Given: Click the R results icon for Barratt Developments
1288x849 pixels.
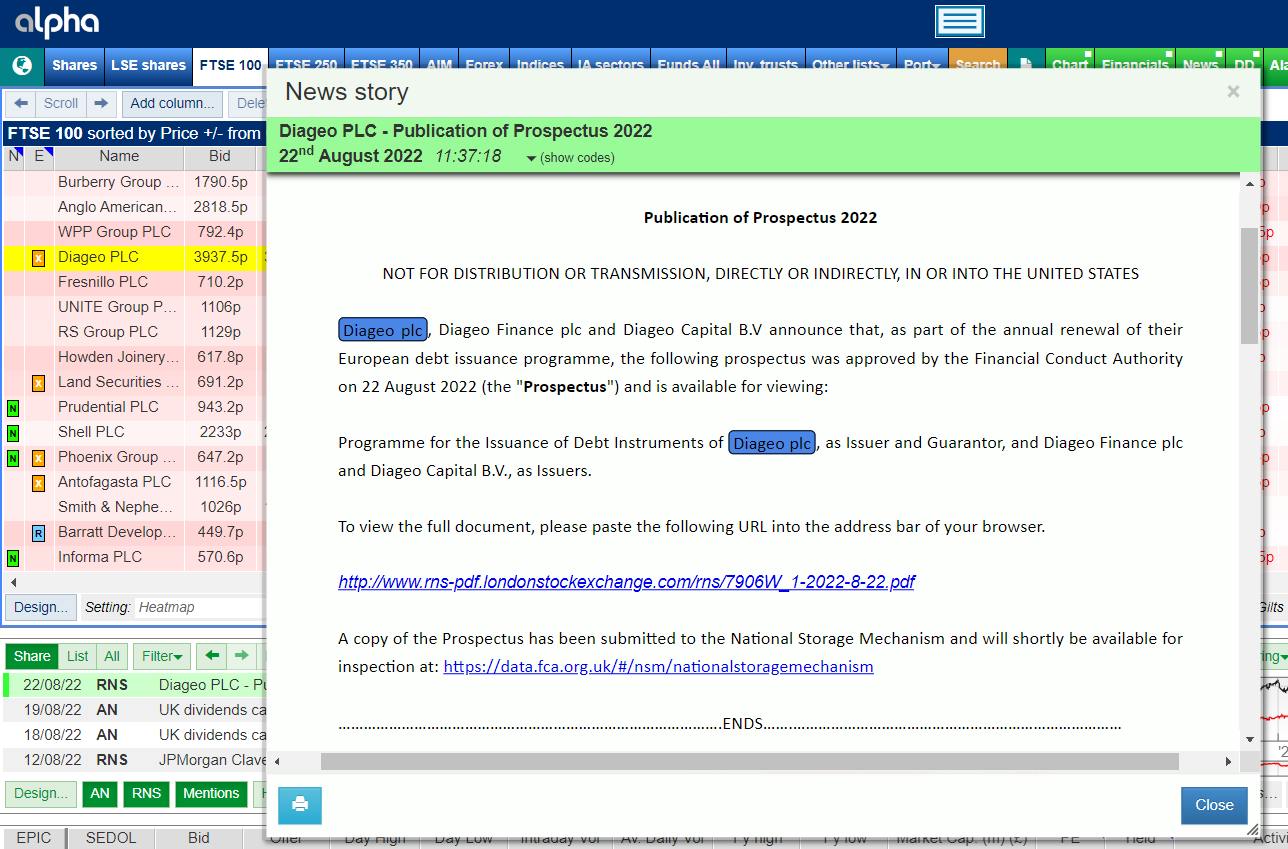Looking at the screenshot, I should click(39, 533).
